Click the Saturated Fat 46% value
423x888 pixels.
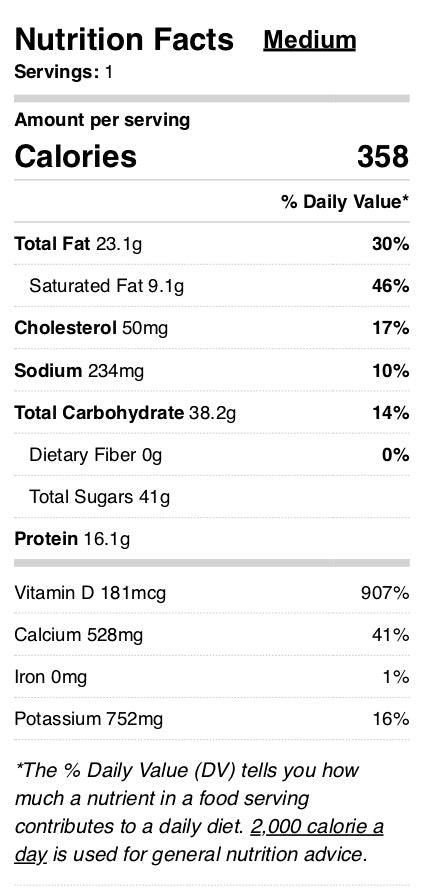click(391, 286)
